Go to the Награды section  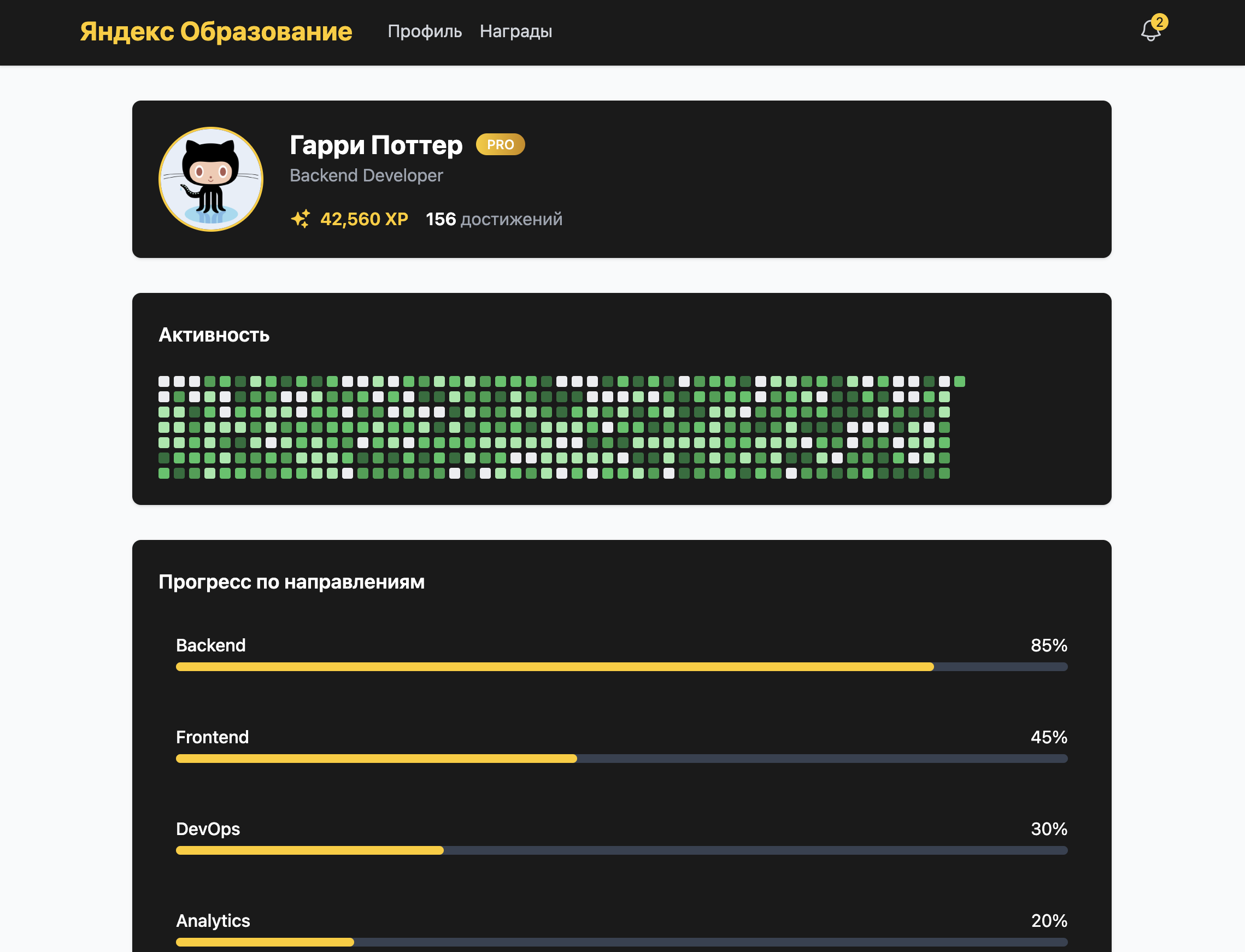[516, 32]
